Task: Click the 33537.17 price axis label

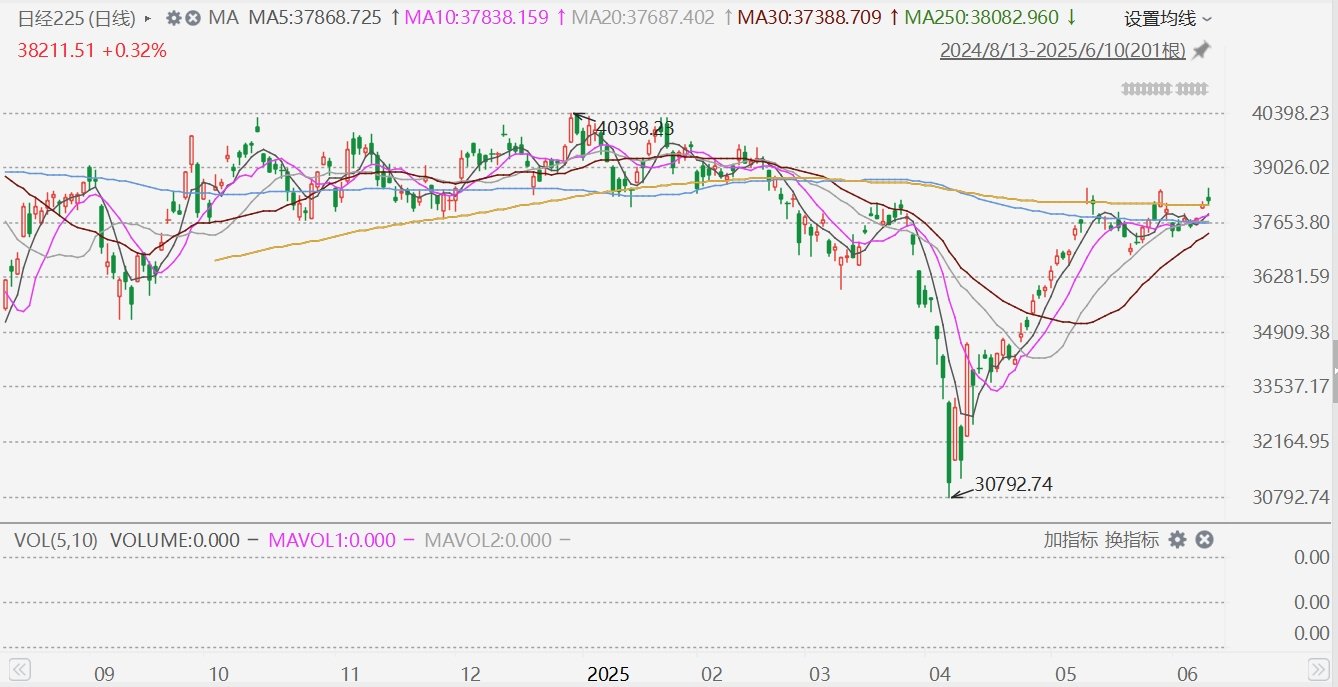Action: (1290, 386)
